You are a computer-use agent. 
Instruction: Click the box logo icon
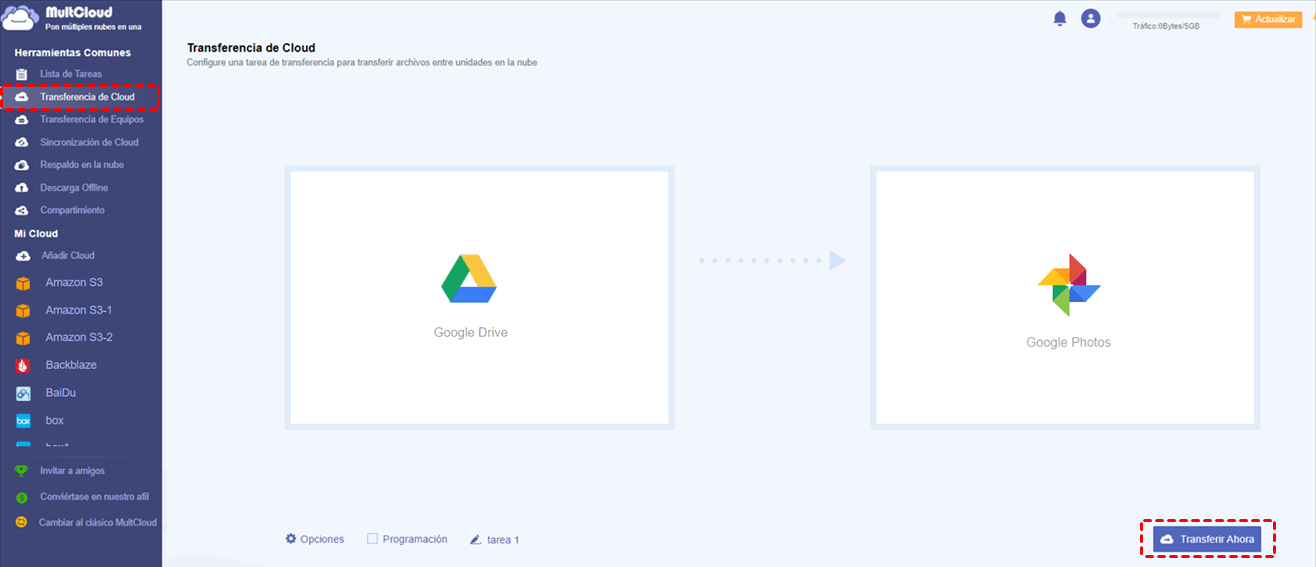click(23, 421)
